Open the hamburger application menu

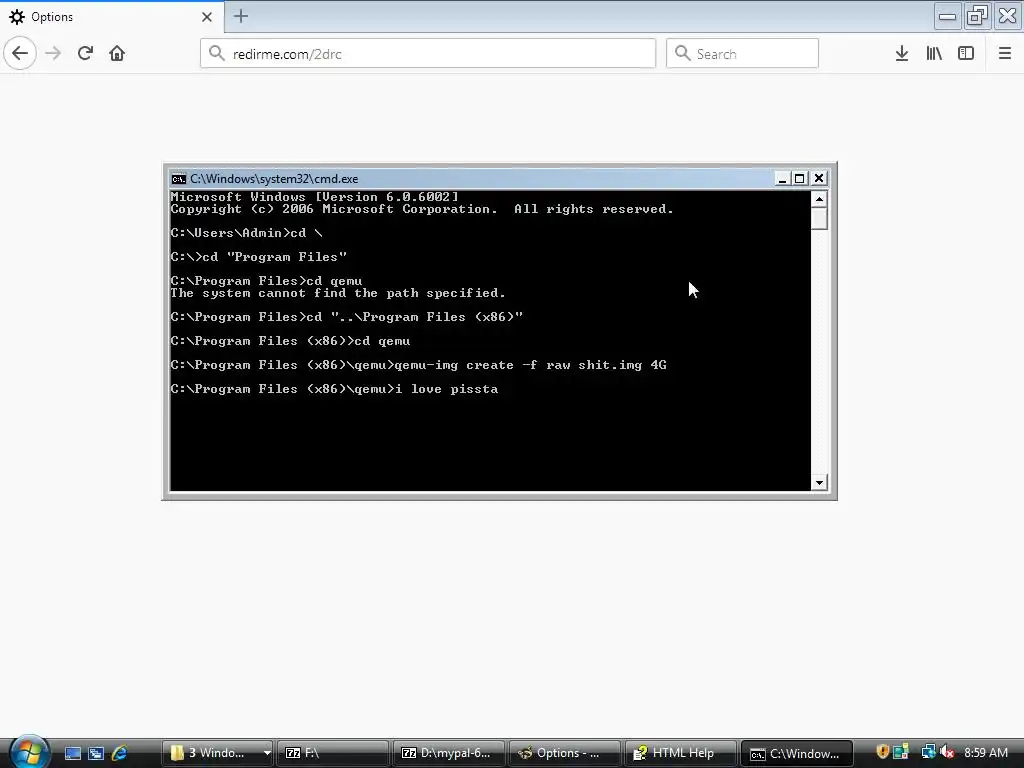[1005, 54]
